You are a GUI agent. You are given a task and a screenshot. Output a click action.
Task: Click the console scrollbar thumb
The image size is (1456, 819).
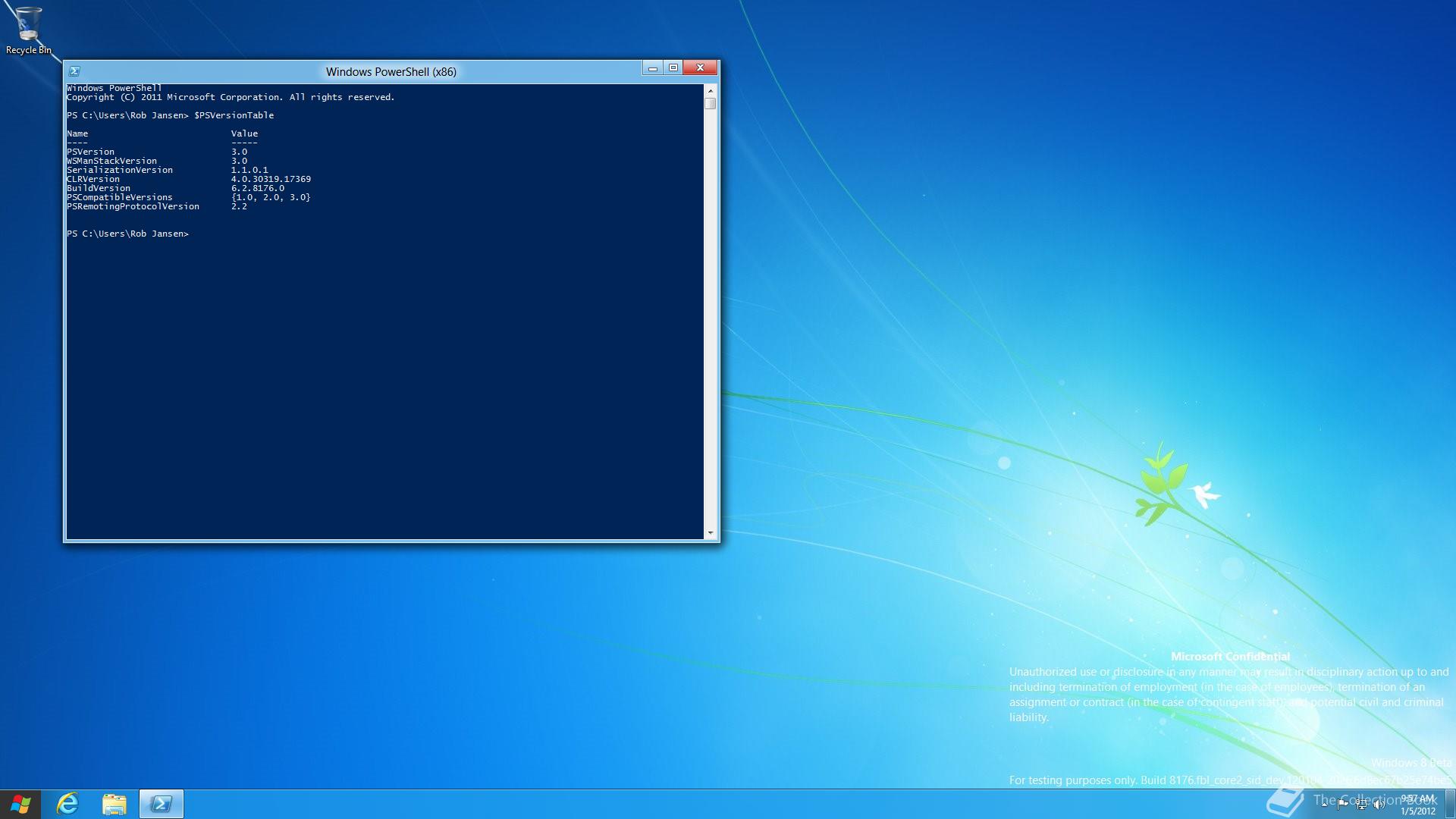710,103
